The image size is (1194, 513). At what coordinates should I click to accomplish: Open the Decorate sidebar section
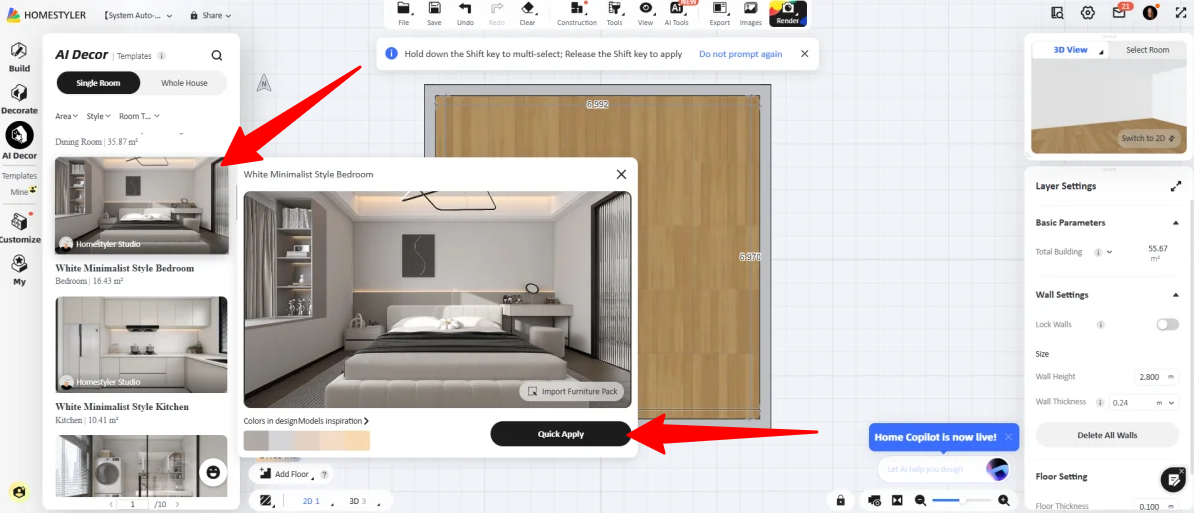(x=19, y=99)
